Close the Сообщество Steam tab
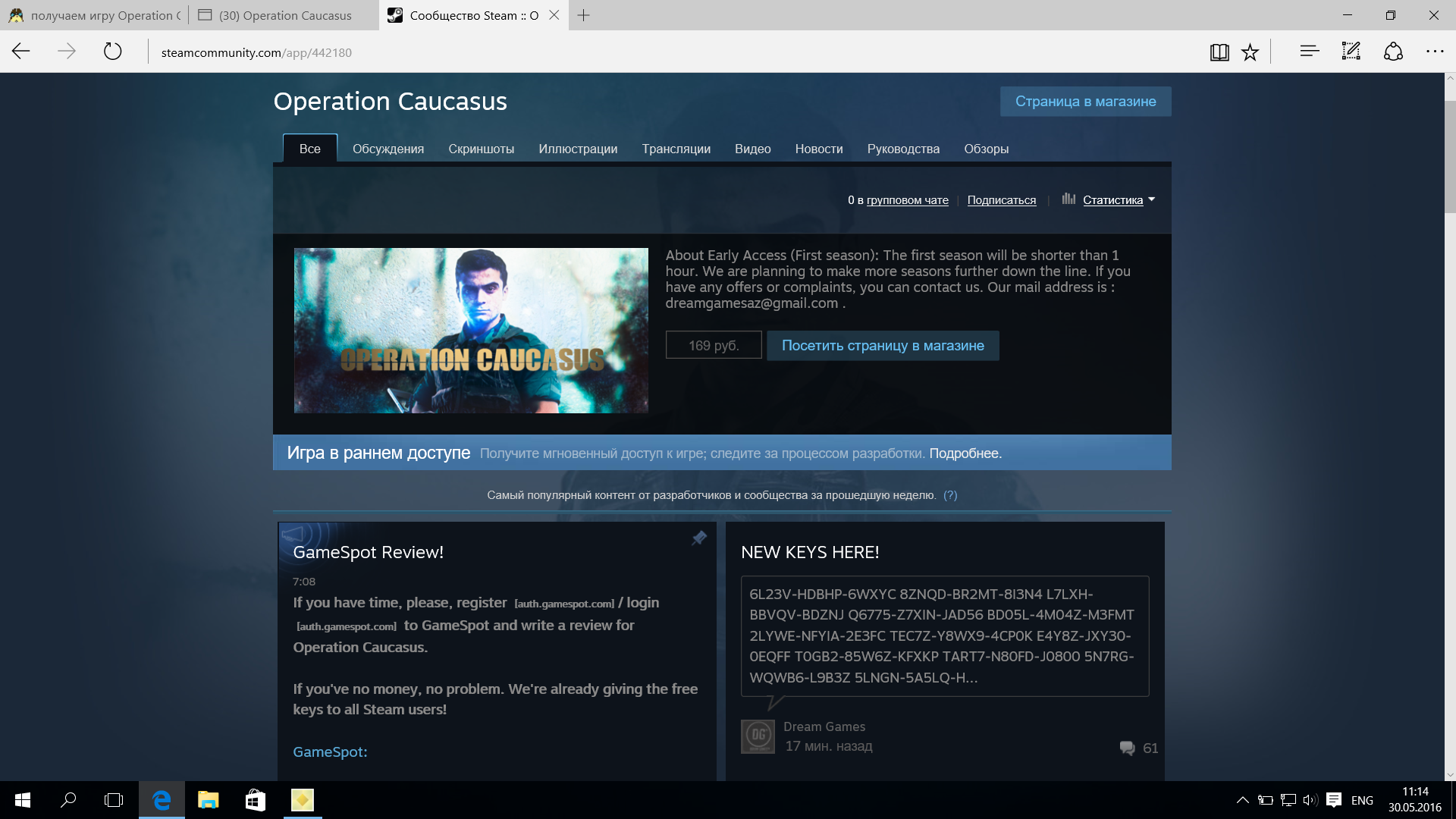 (554, 15)
